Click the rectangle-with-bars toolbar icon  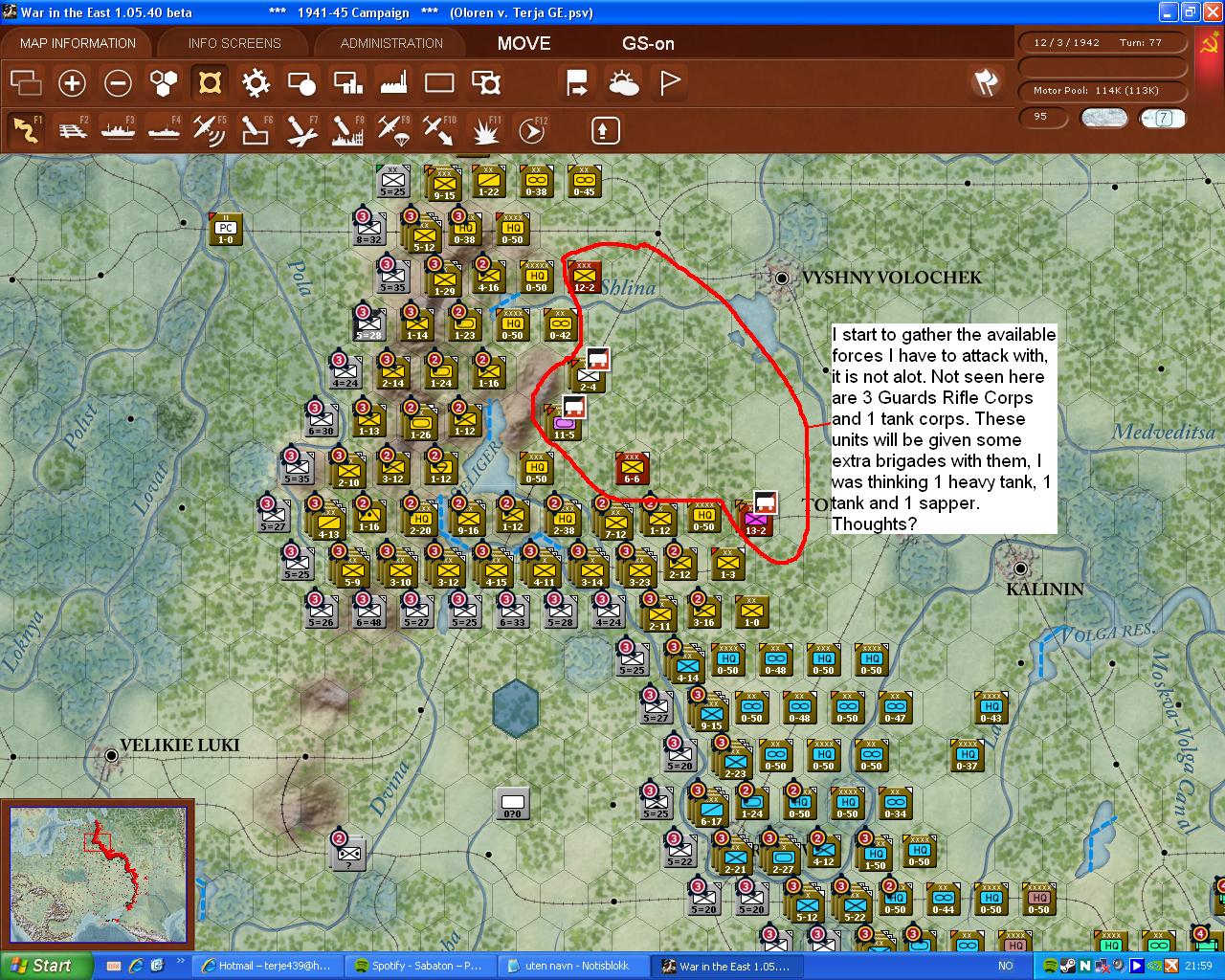pos(347,83)
